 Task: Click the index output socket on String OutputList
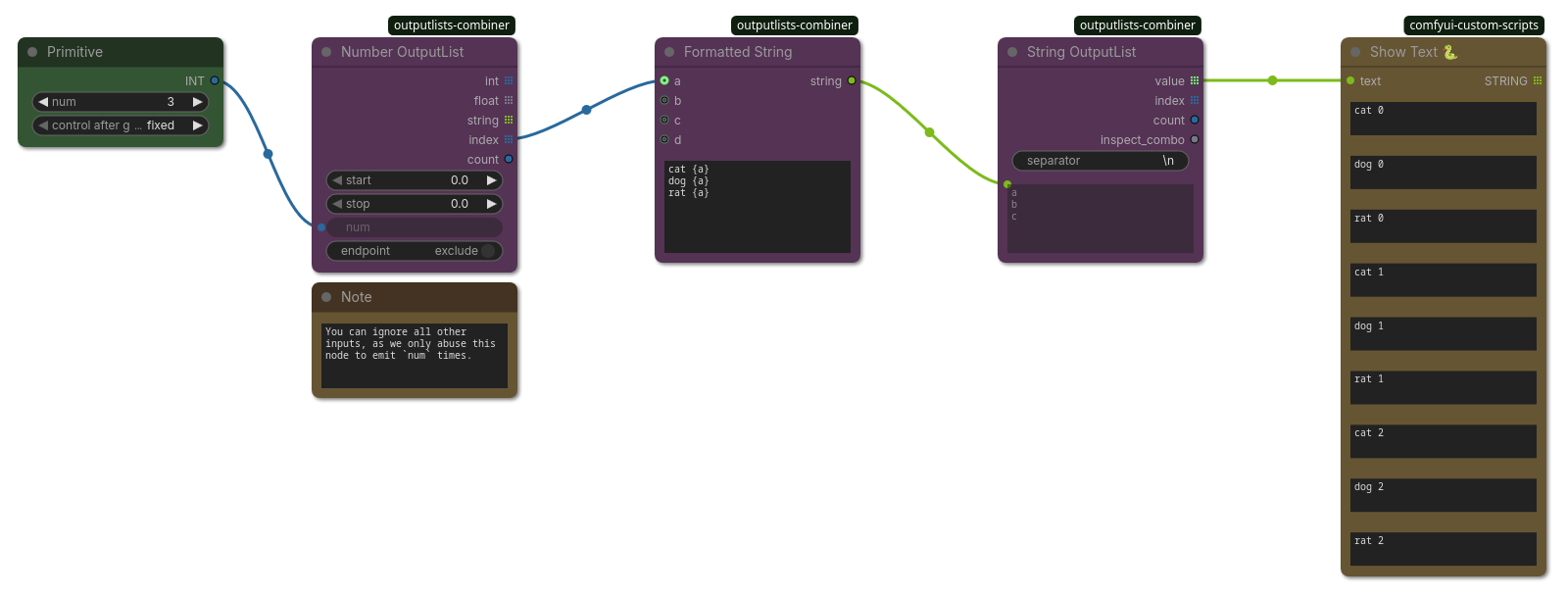1195,100
